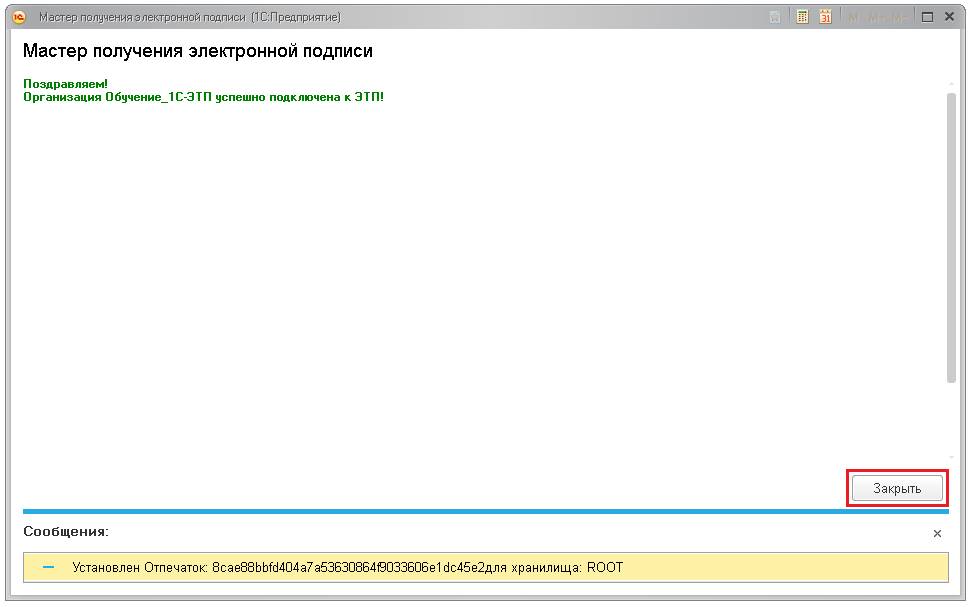
Task: Select the Установлен Отпечаток message row
Action: point(485,567)
